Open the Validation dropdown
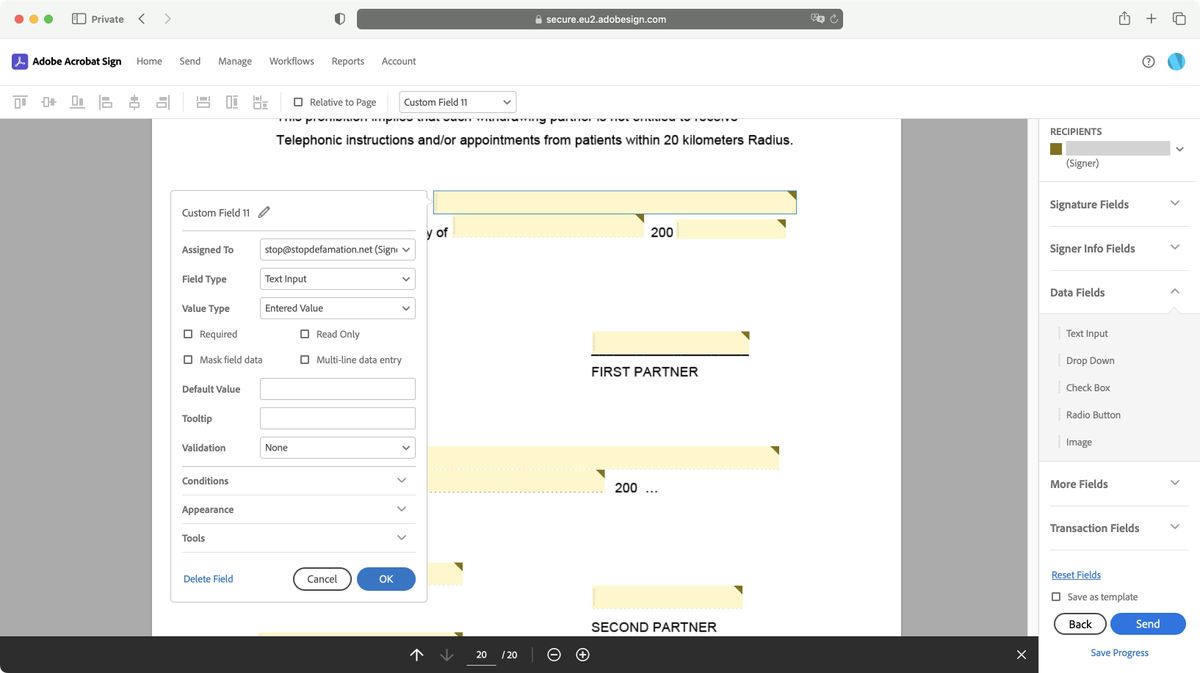The image size is (1200, 673). click(x=337, y=447)
